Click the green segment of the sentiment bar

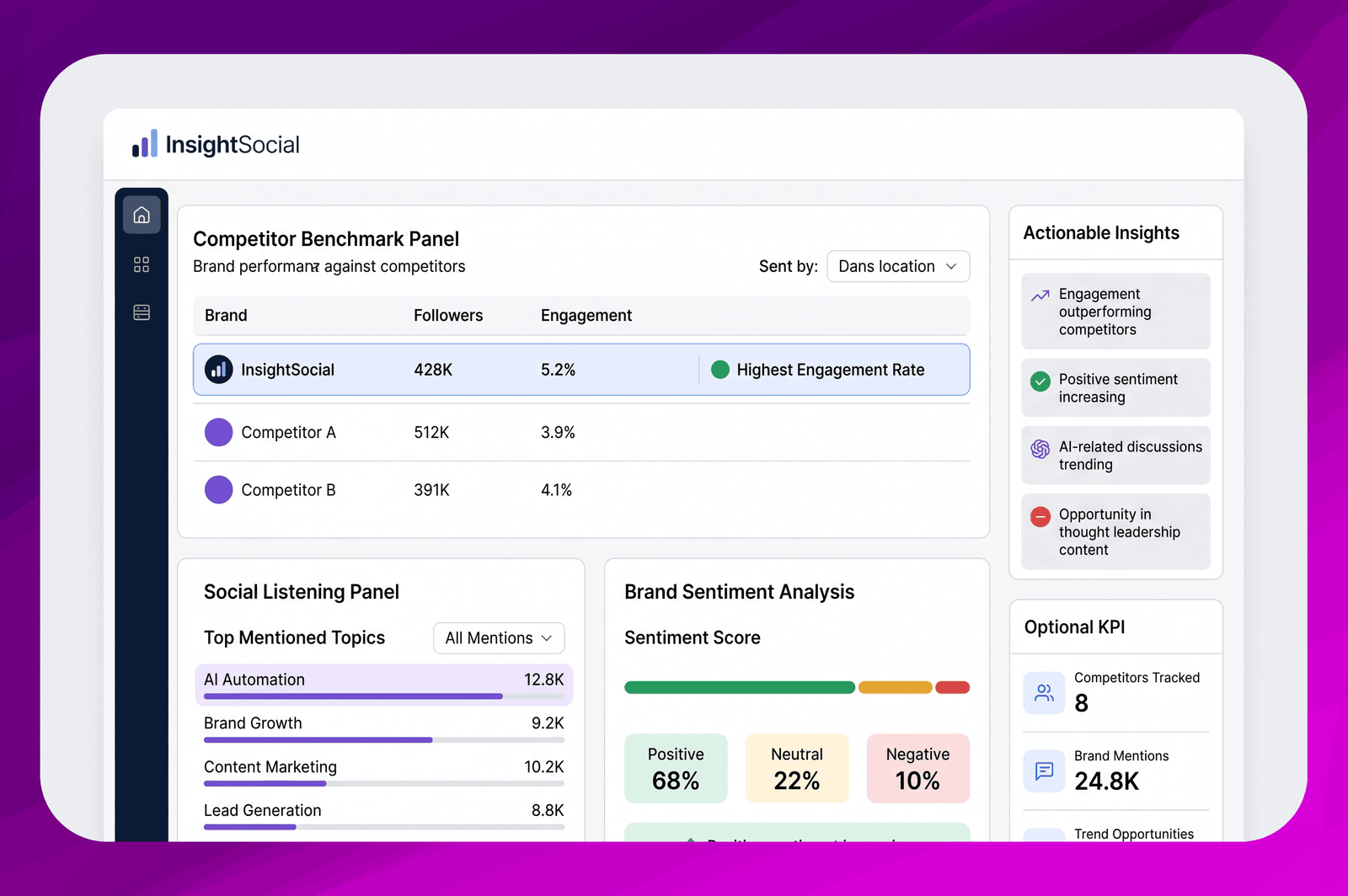click(740, 687)
